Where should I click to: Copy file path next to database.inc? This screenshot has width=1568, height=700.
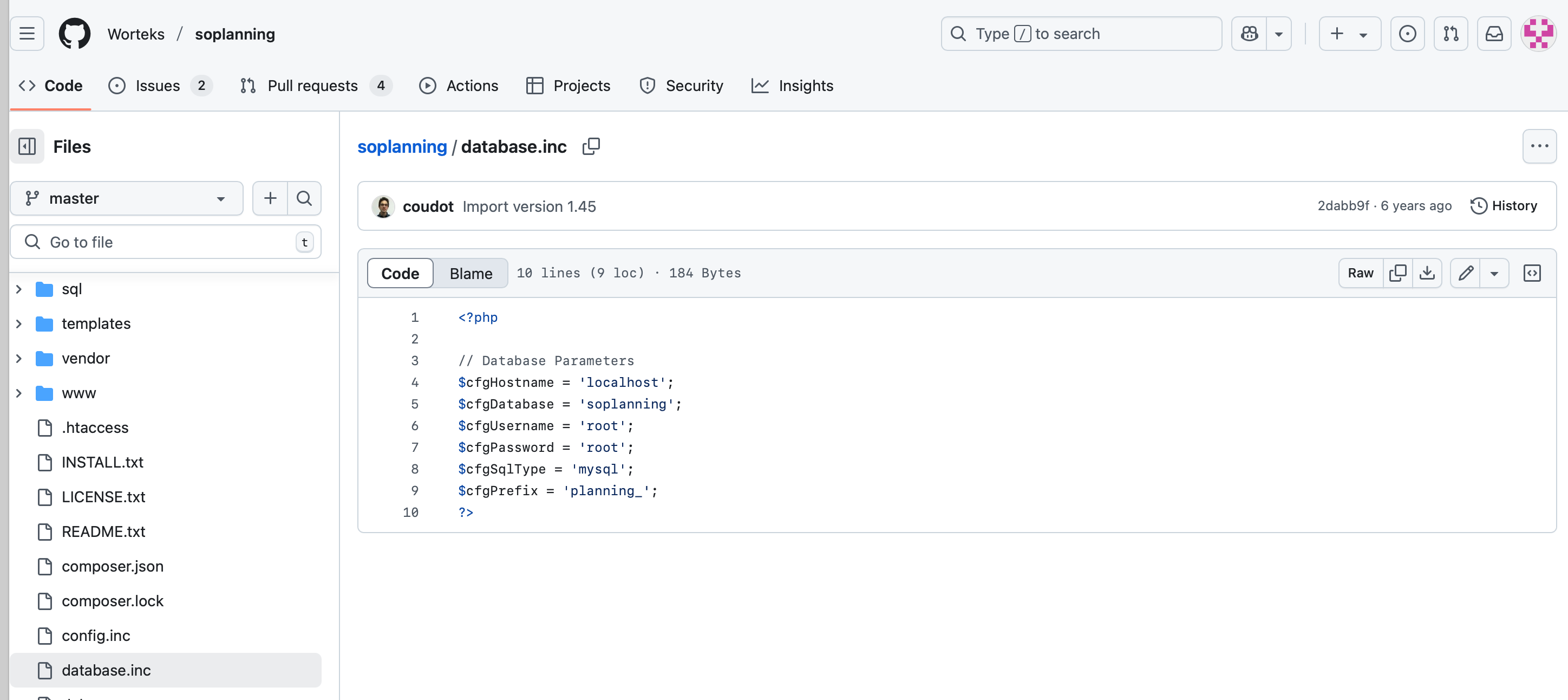(x=590, y=146)
